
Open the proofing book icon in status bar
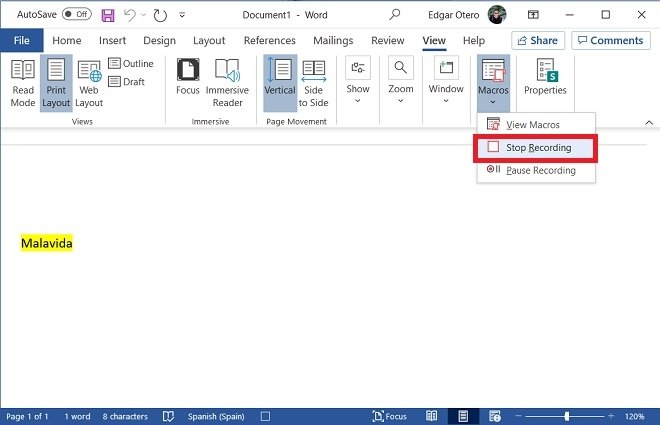[x=168, y=417]
